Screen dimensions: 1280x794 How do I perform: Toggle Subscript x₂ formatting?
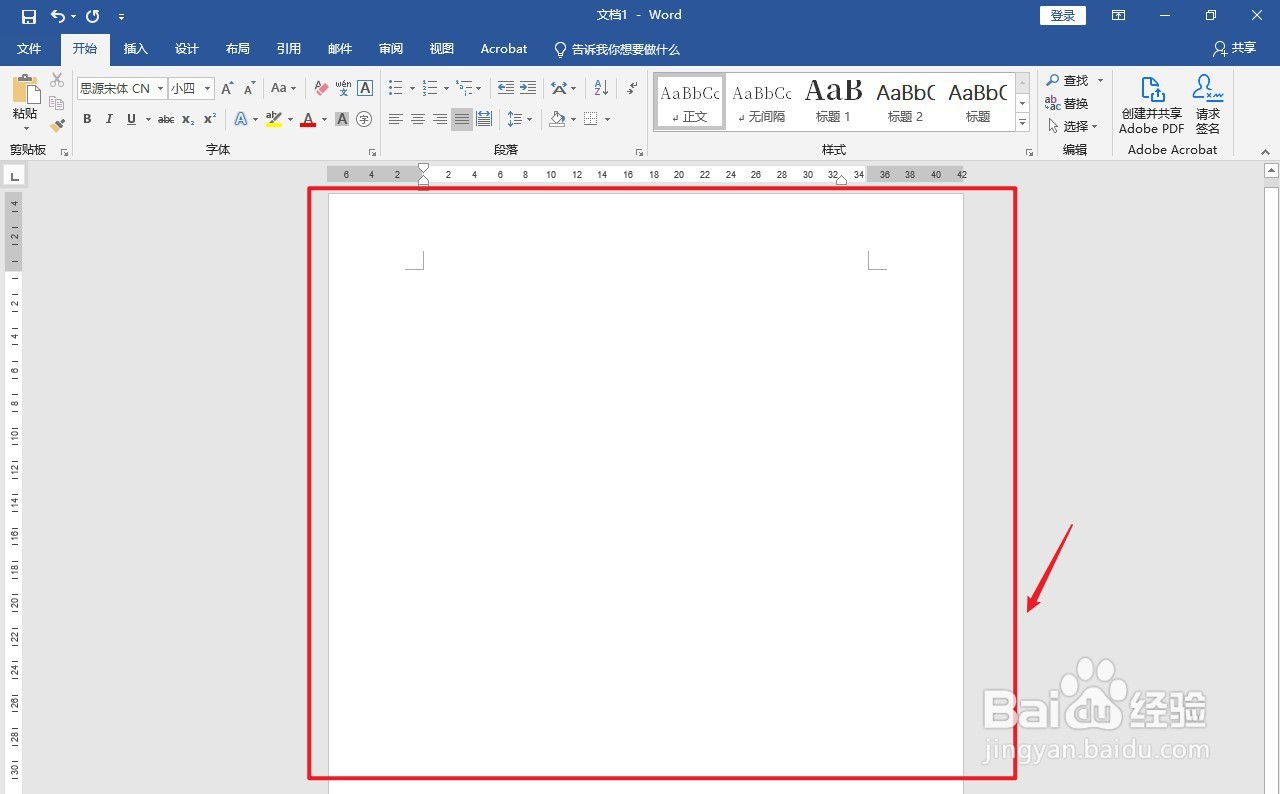pyautogui.click(x=188, y=119)
